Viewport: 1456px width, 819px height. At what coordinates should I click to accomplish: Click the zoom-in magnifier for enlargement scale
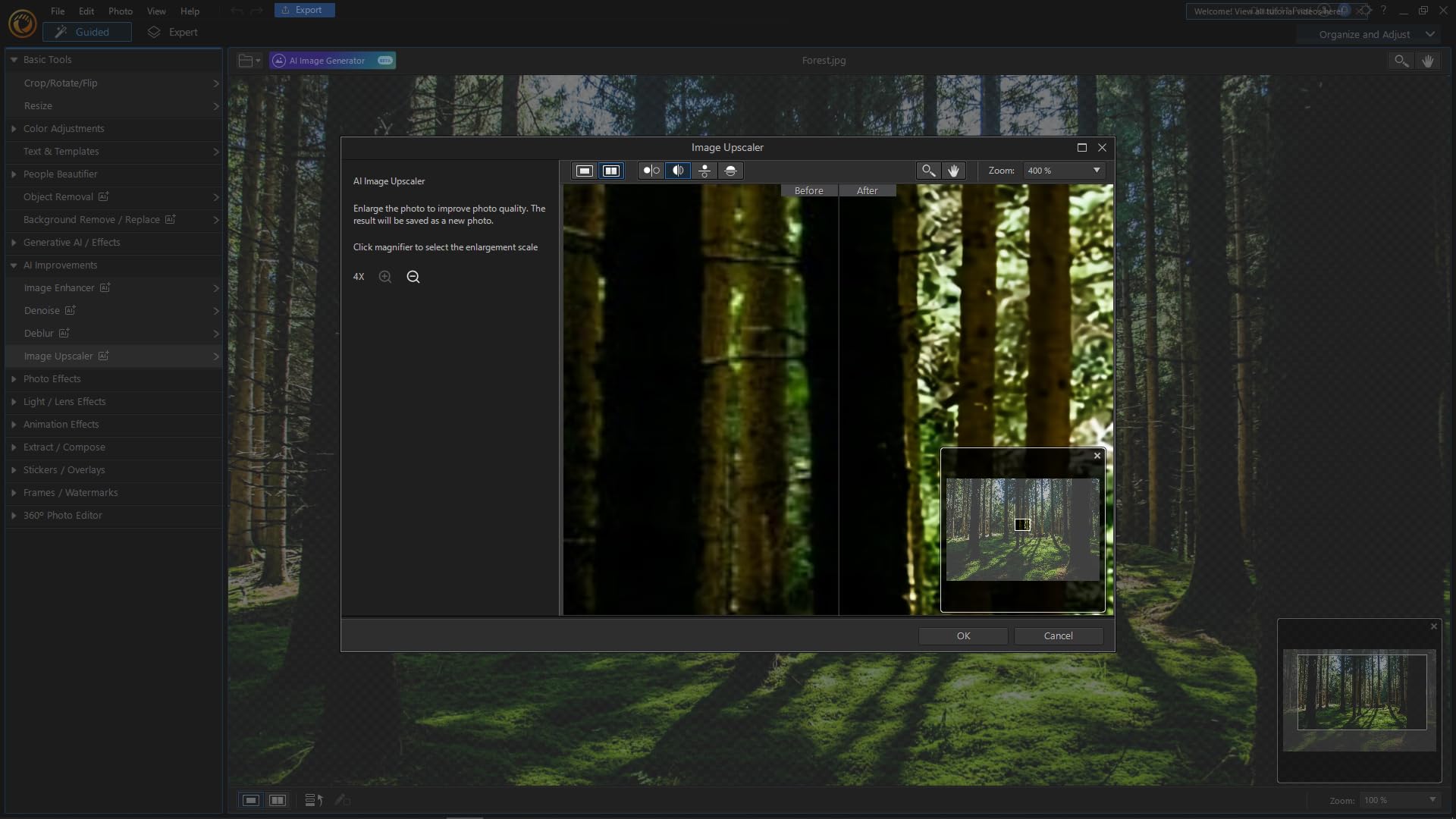[385, 277]
